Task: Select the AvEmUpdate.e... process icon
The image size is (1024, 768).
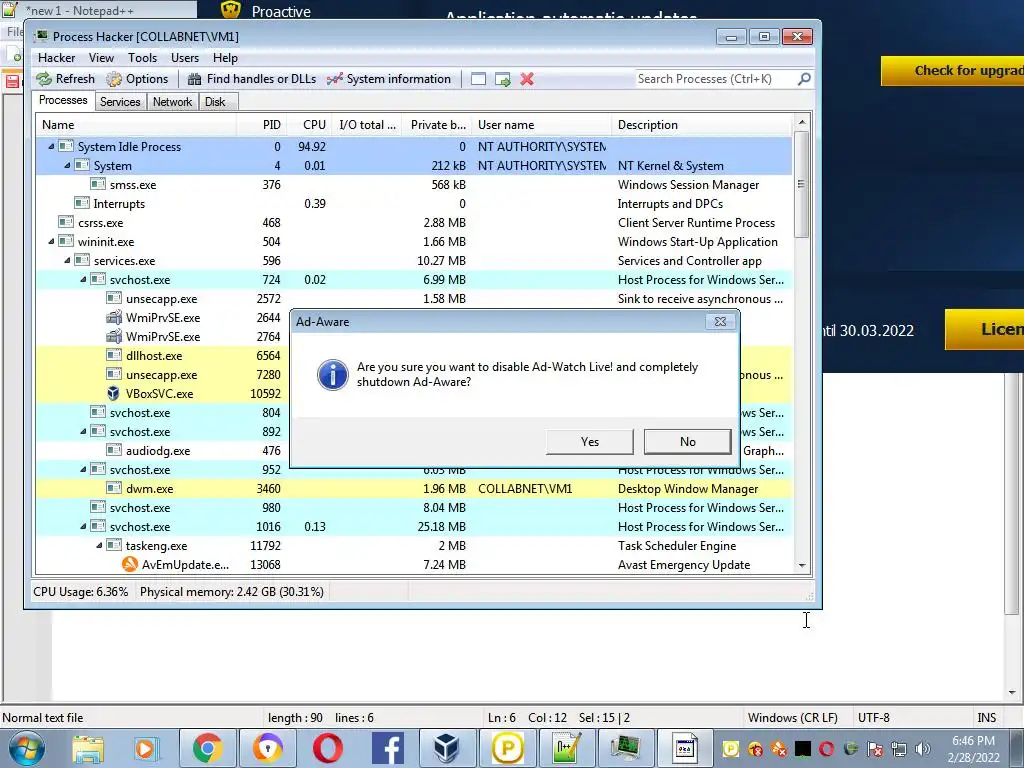Action: pos(130,564)
